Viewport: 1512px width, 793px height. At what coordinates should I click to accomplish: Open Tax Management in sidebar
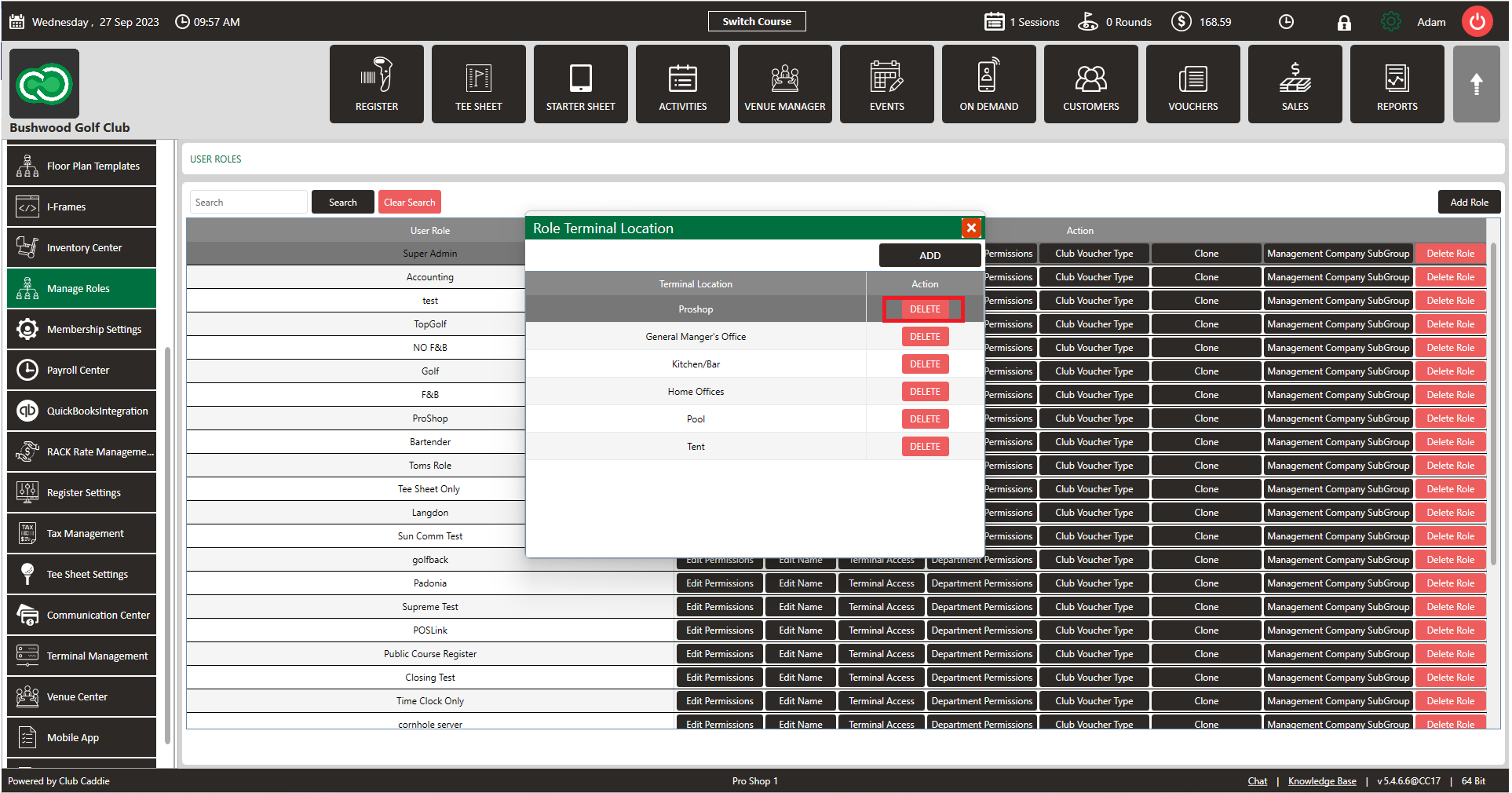[82, 533]
